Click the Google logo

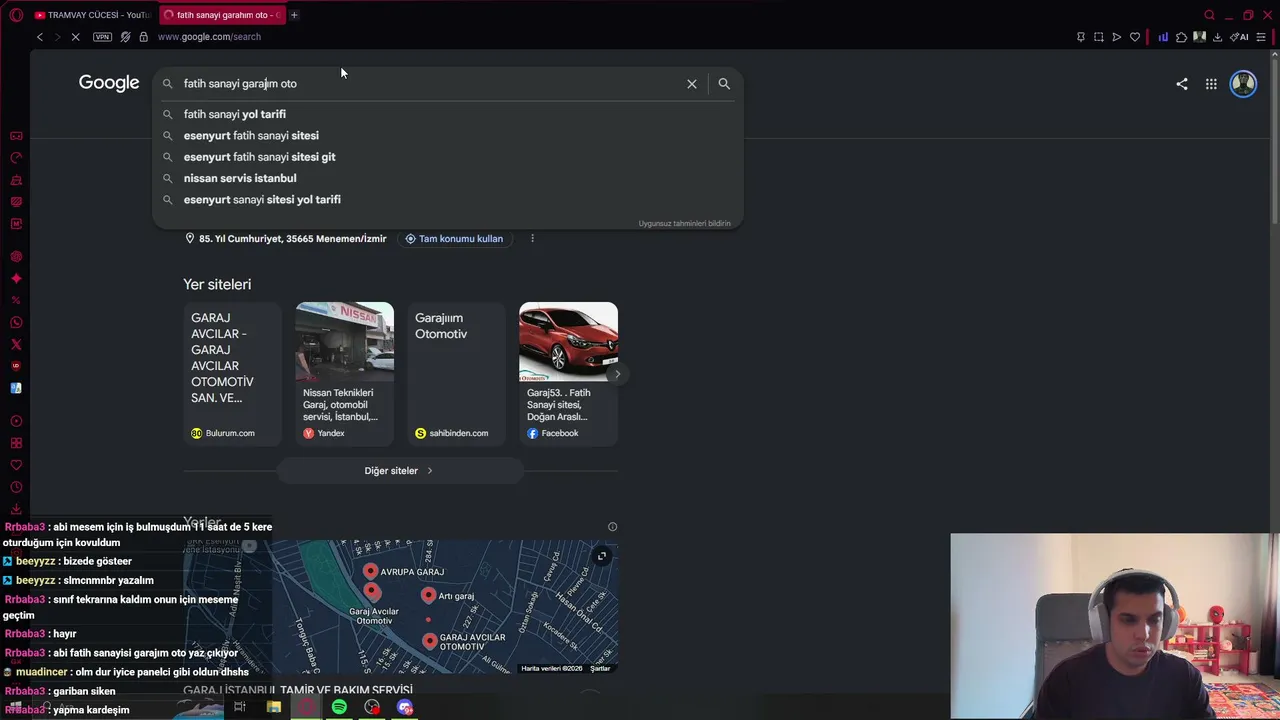(109, 83)
